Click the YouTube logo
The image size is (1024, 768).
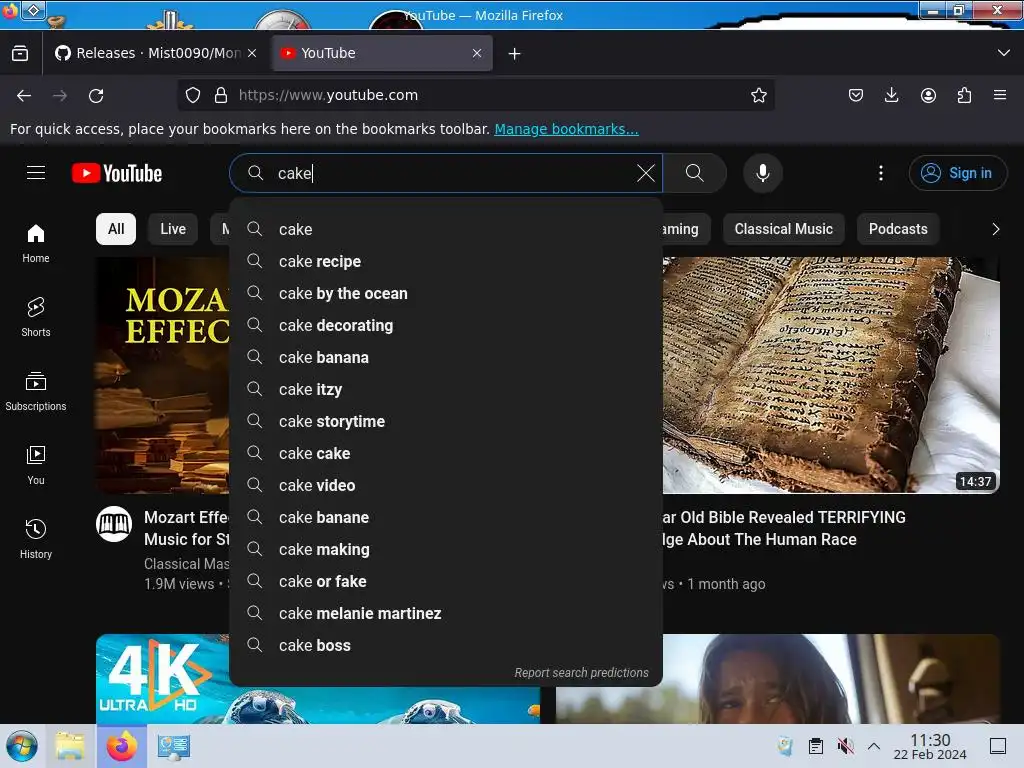click(x=117, y=173)
